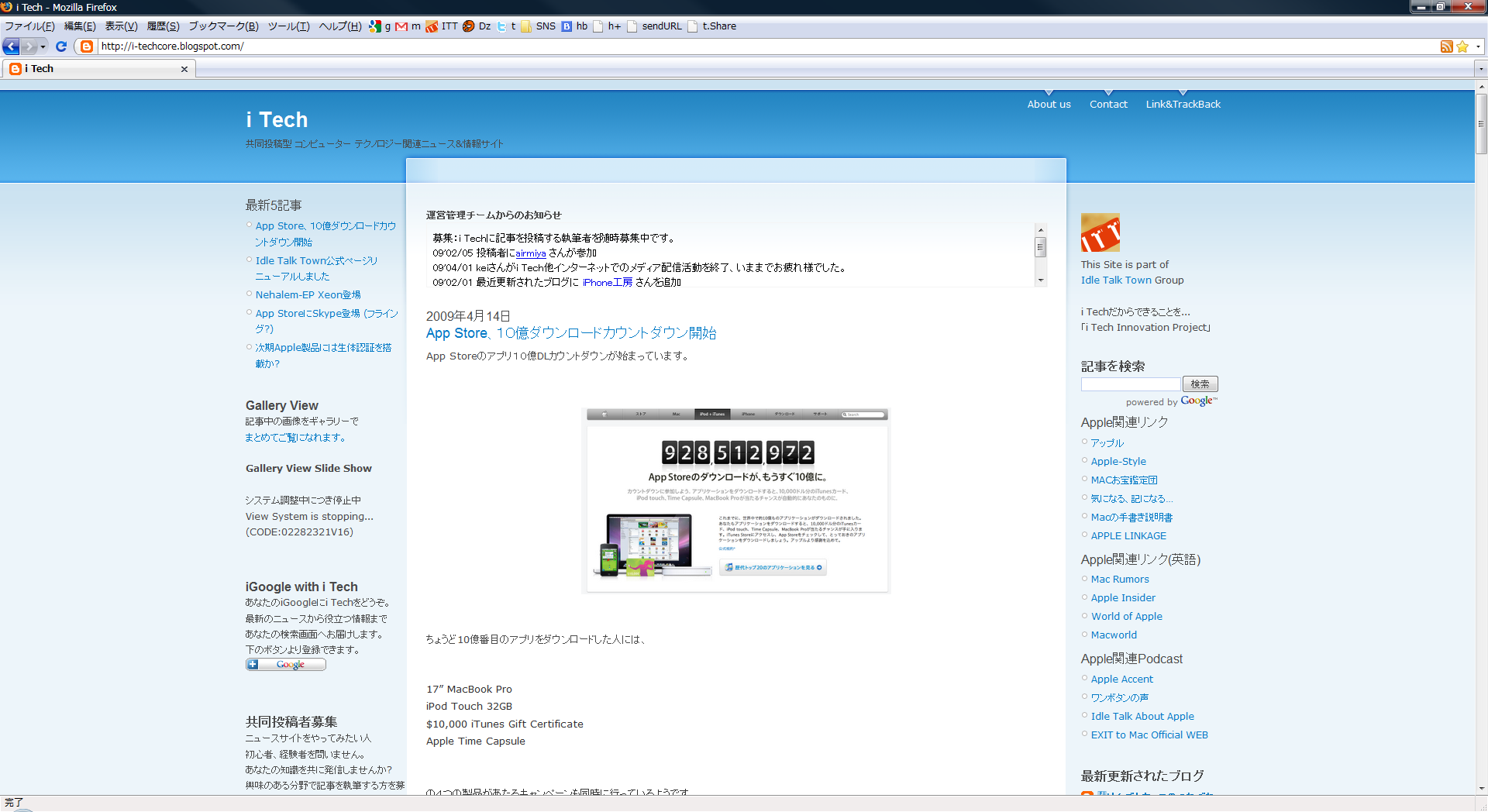Follow the まとめてご覧になれます gallery link

(x=295, y=438)
